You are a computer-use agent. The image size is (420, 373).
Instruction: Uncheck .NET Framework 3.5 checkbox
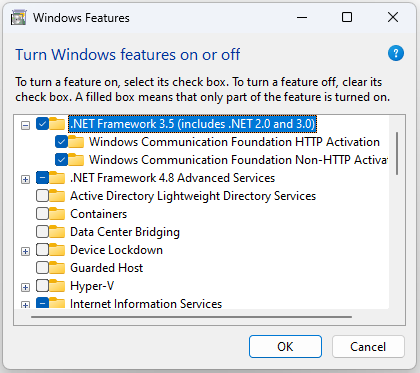point(42,124)
